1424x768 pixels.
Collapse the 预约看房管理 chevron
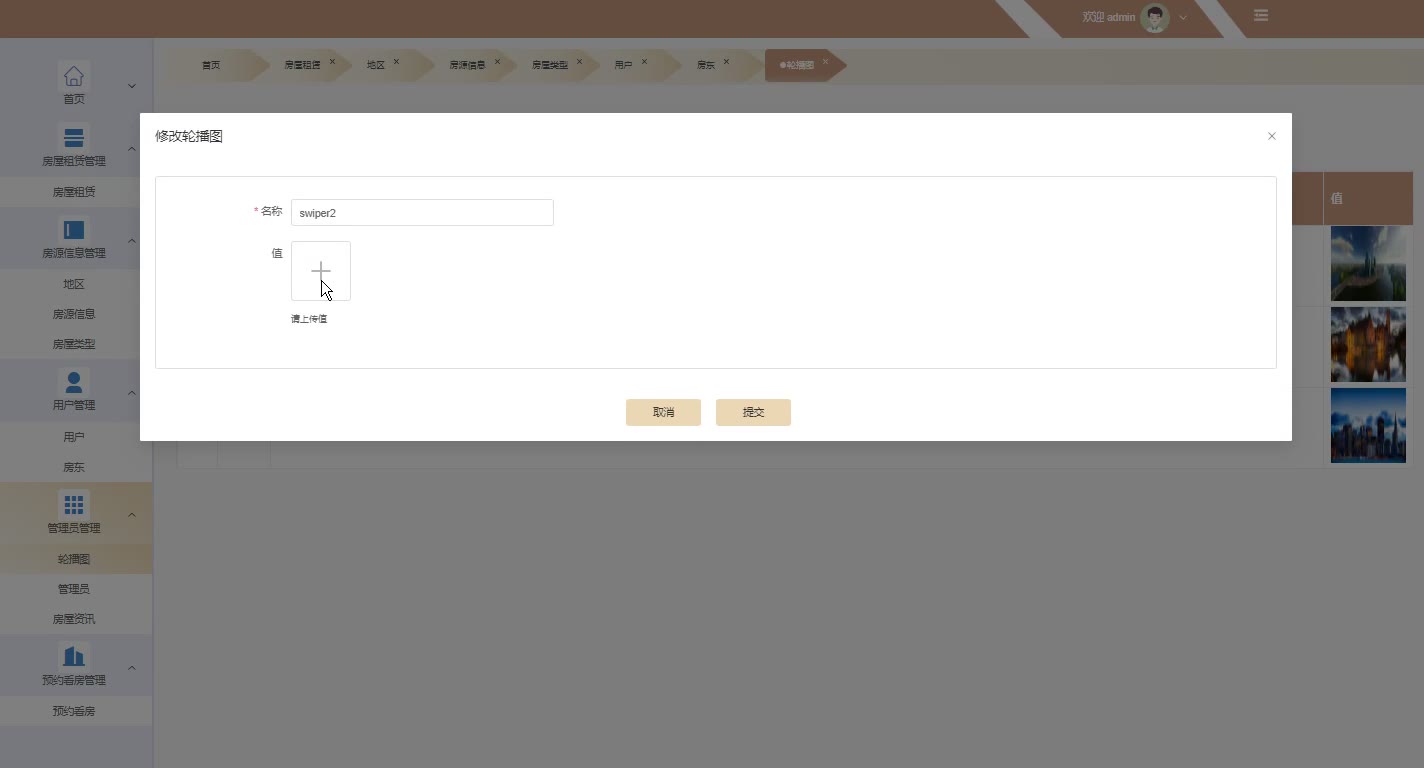132,667
